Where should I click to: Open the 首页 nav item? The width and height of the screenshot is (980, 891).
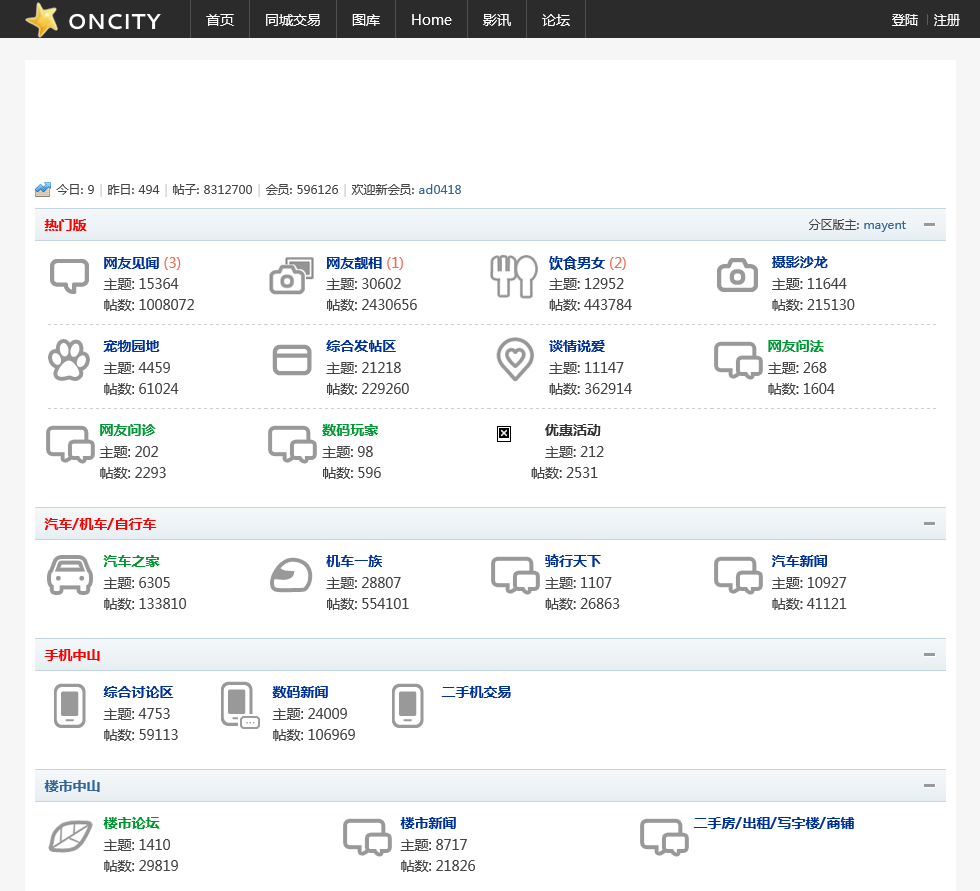[x=220, y=20]
